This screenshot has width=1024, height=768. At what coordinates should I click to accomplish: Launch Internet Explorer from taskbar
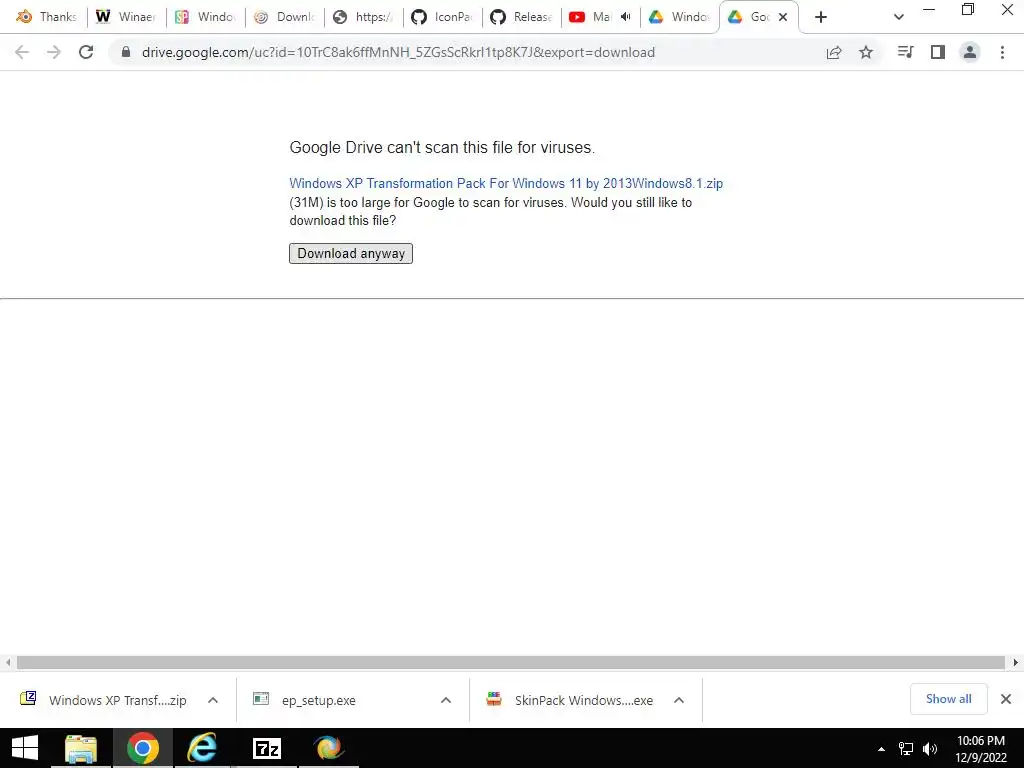[202, 748]
